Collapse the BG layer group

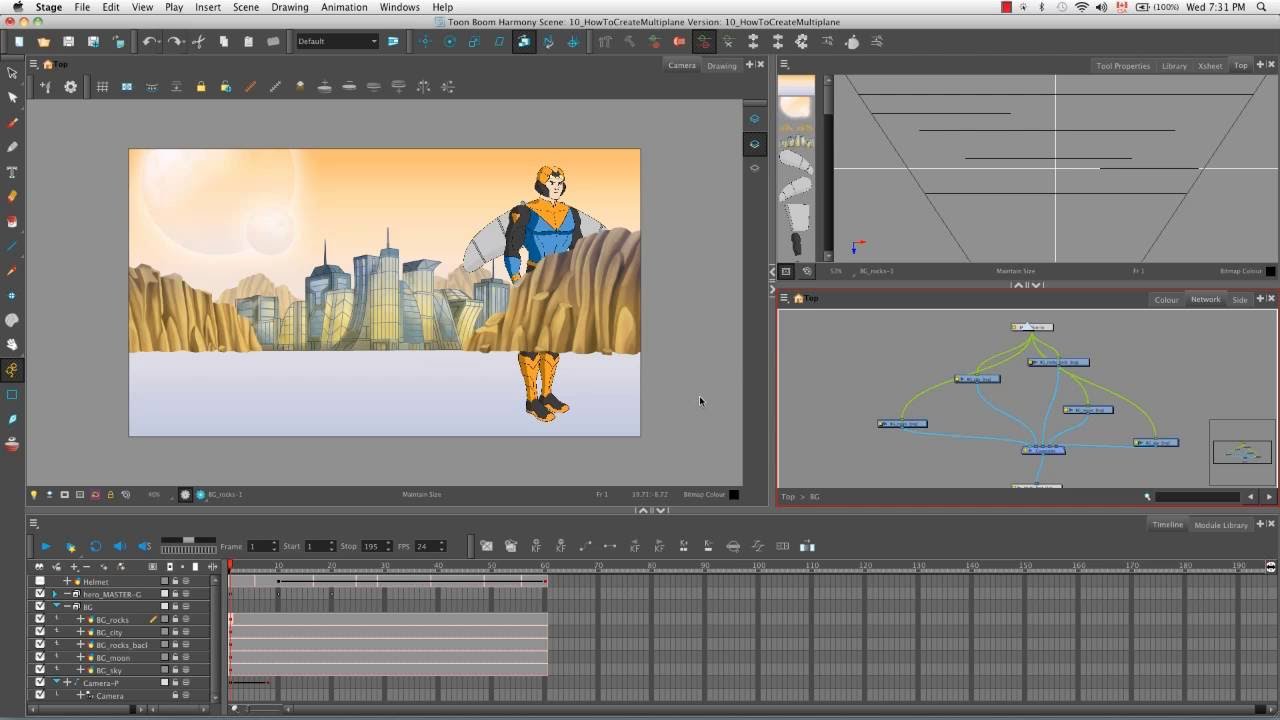(x=55, y=606)
